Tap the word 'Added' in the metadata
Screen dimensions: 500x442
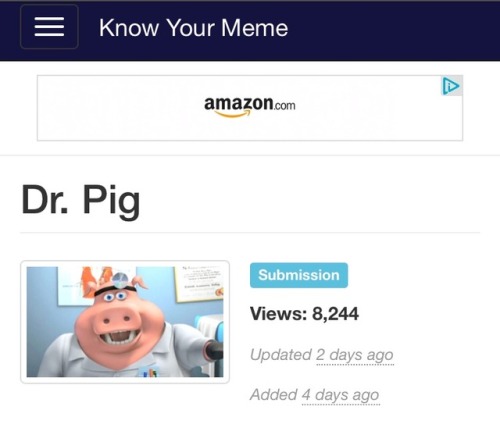coord(273,395)
